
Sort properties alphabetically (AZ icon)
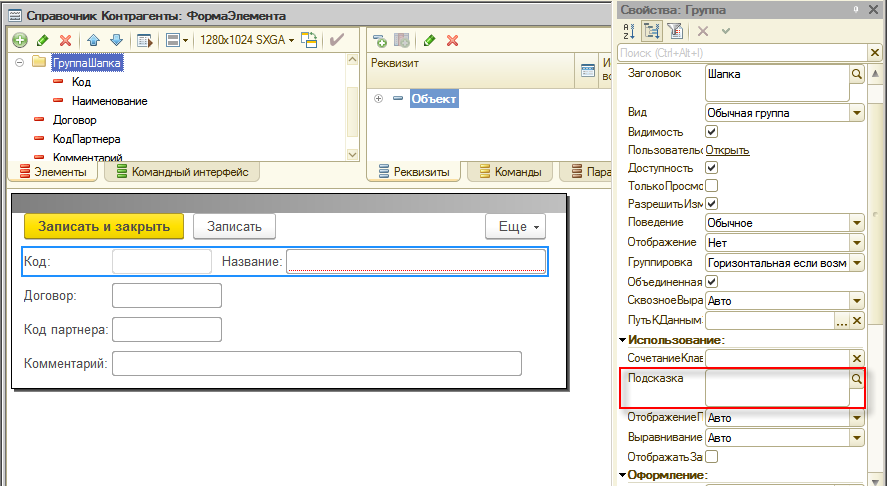(x=629, y=31)
